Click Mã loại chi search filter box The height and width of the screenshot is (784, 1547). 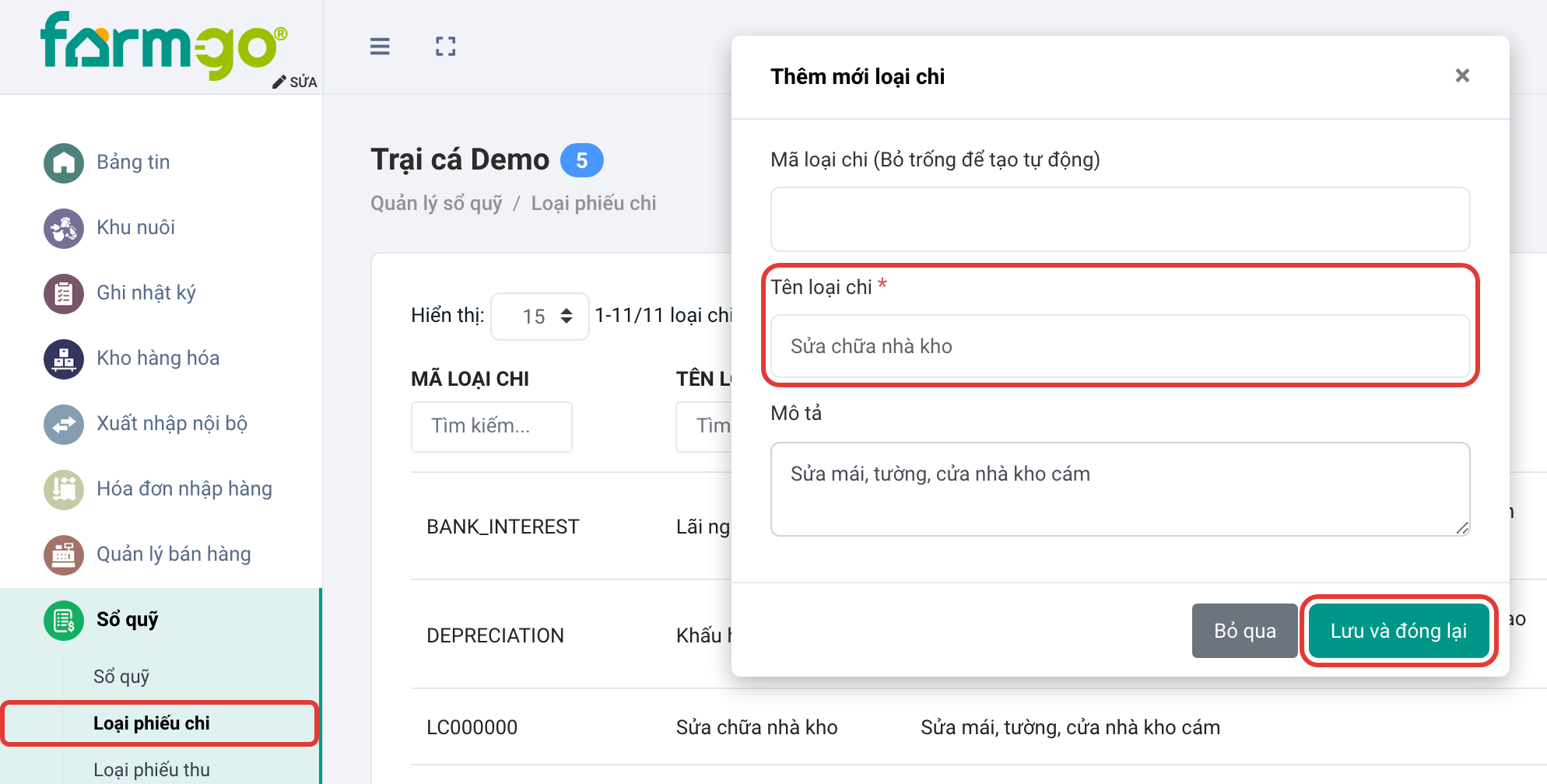point(492,426)
